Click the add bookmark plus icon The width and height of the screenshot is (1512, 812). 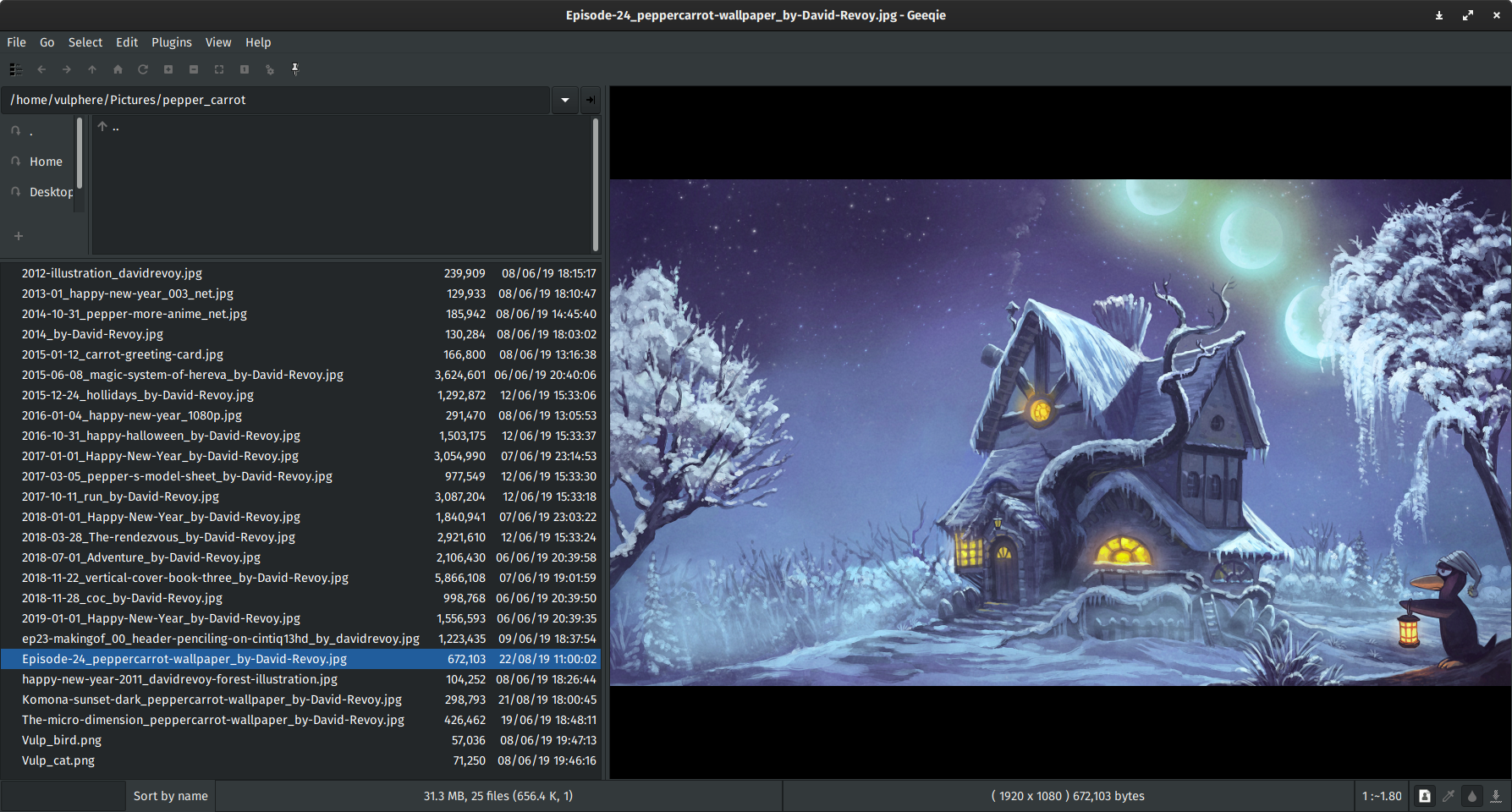click(19, 236)
